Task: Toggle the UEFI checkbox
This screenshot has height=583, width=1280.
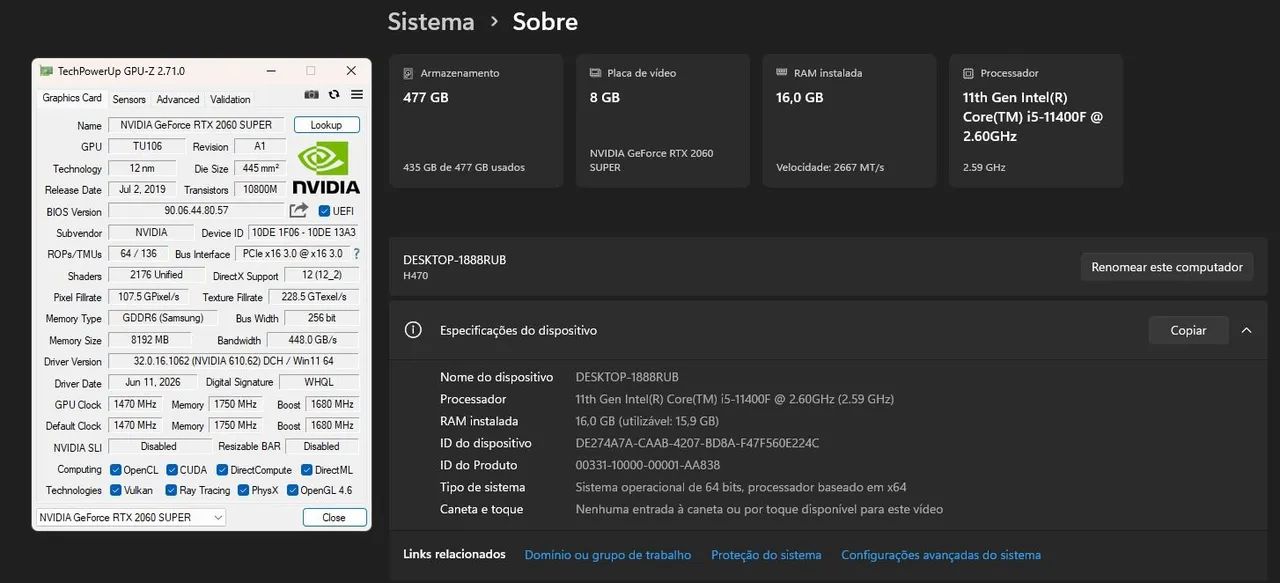Action: [324, 211]
